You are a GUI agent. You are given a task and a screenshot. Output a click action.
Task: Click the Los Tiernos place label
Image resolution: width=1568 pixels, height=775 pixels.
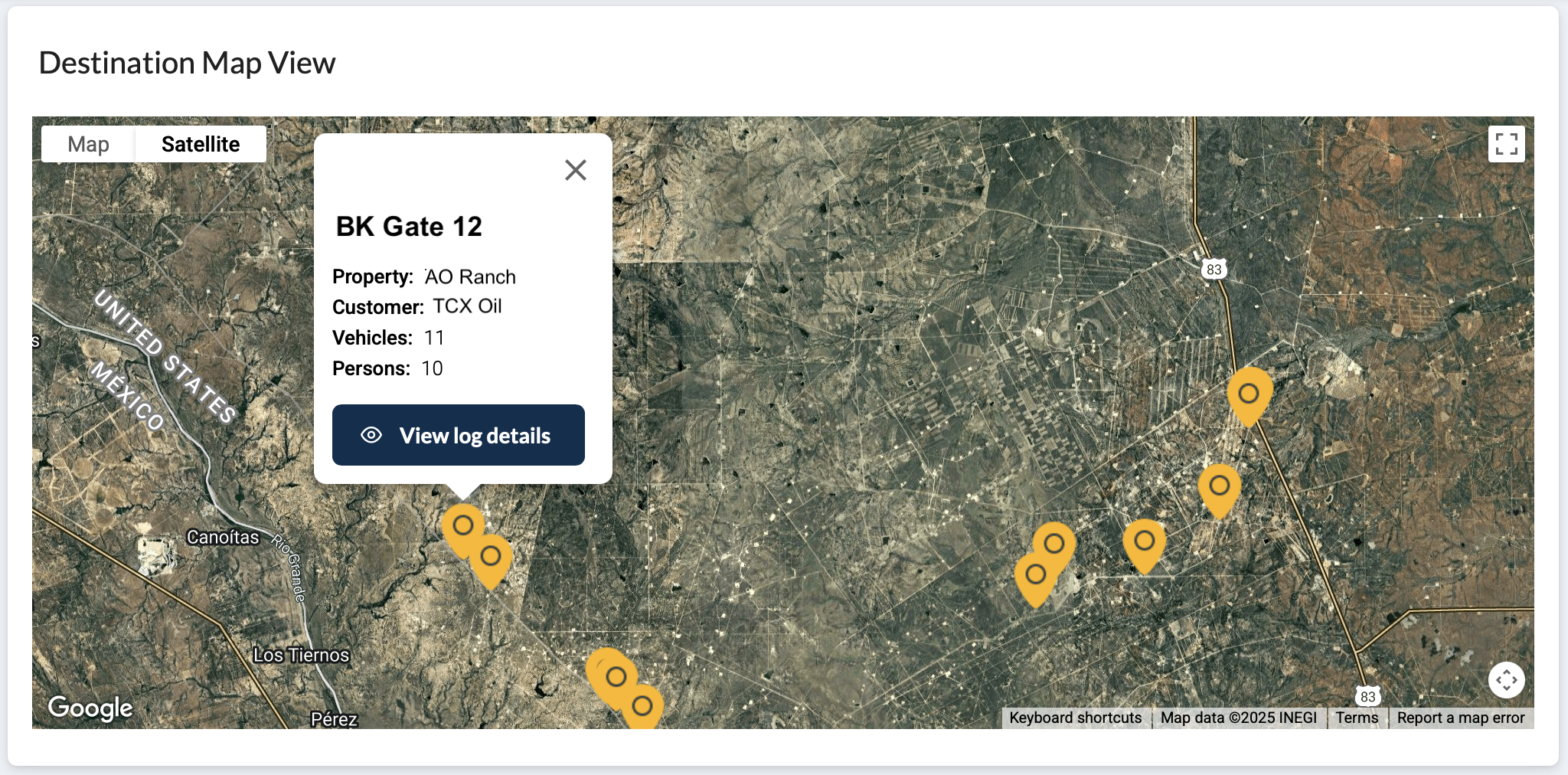coord(301,656)
